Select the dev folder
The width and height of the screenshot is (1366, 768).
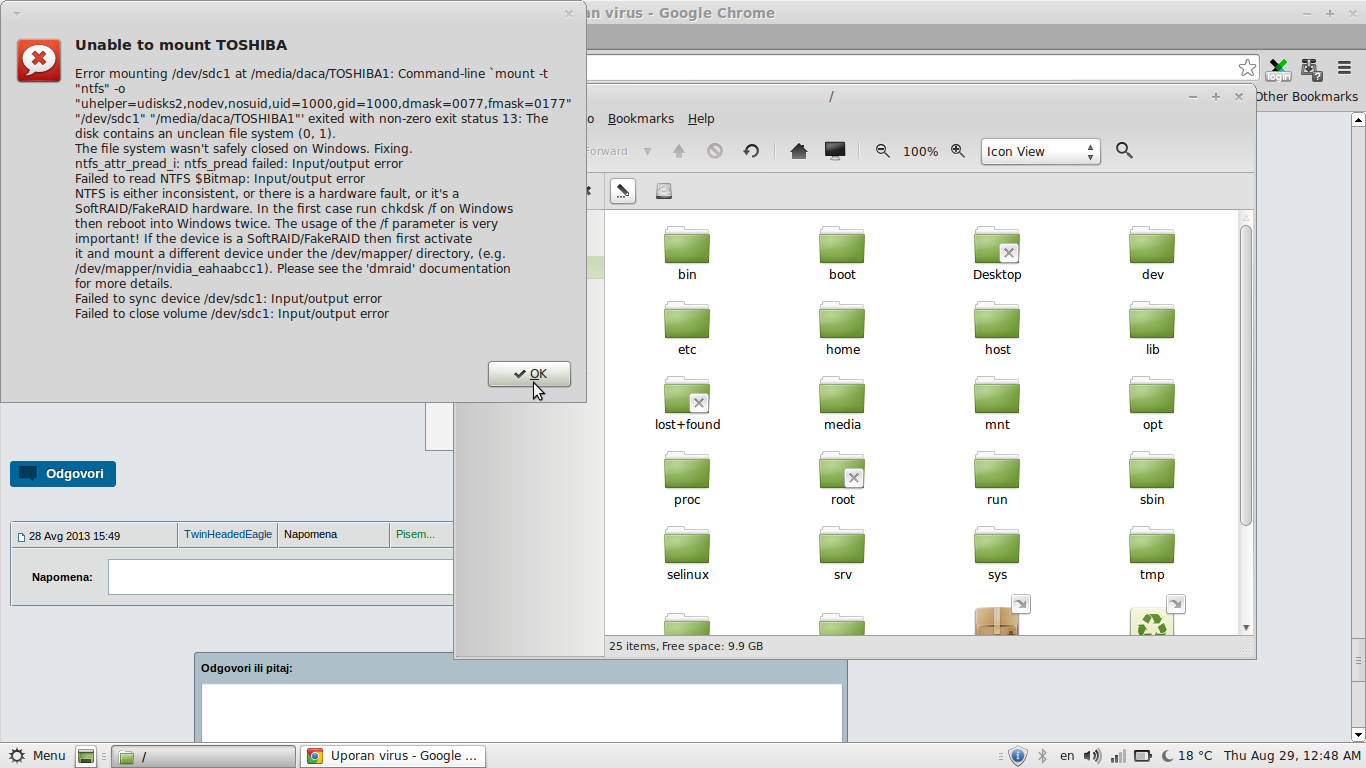(x=1152, y=254)
